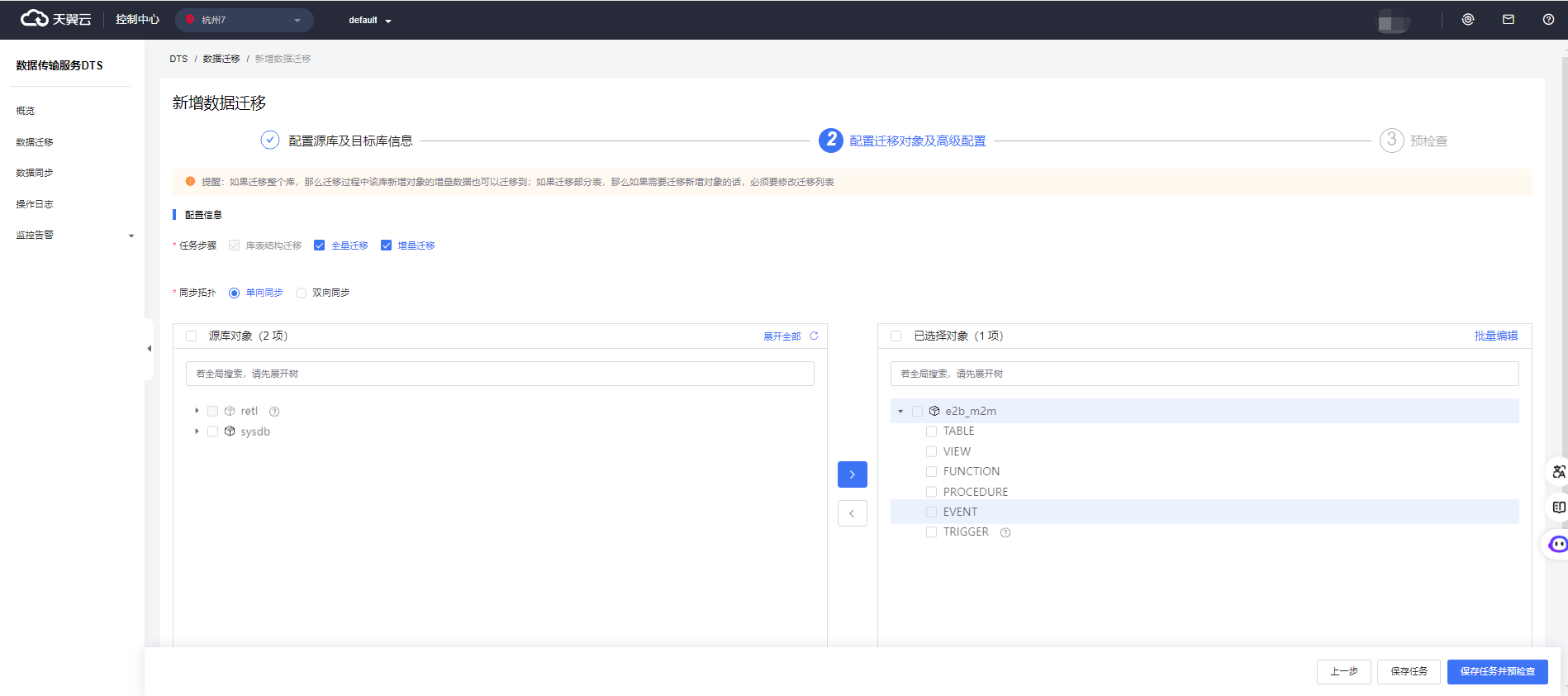The image size is (1568, 696).
Task: Collapse the e2b_m2m tree node
Action: [900, 411]
